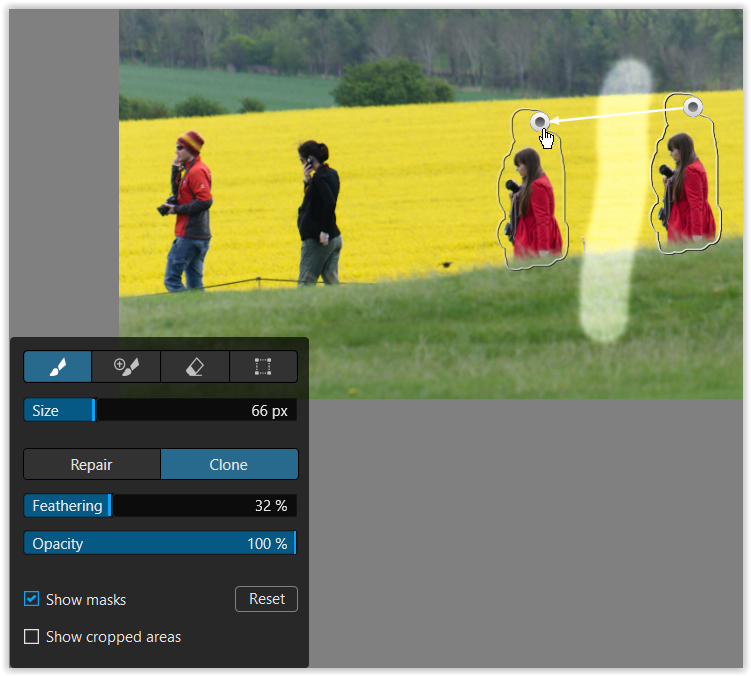Select the dotted-rectangle area selection tool
The height and width of the screenshot is (676, 751).
coord(263,367)
